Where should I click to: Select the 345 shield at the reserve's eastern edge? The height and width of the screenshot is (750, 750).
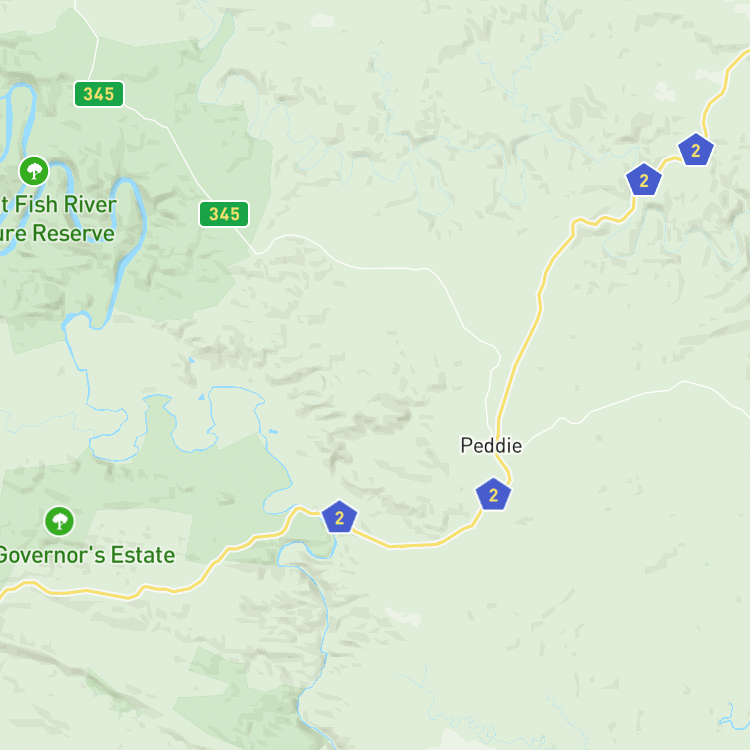tap(224, 214)
